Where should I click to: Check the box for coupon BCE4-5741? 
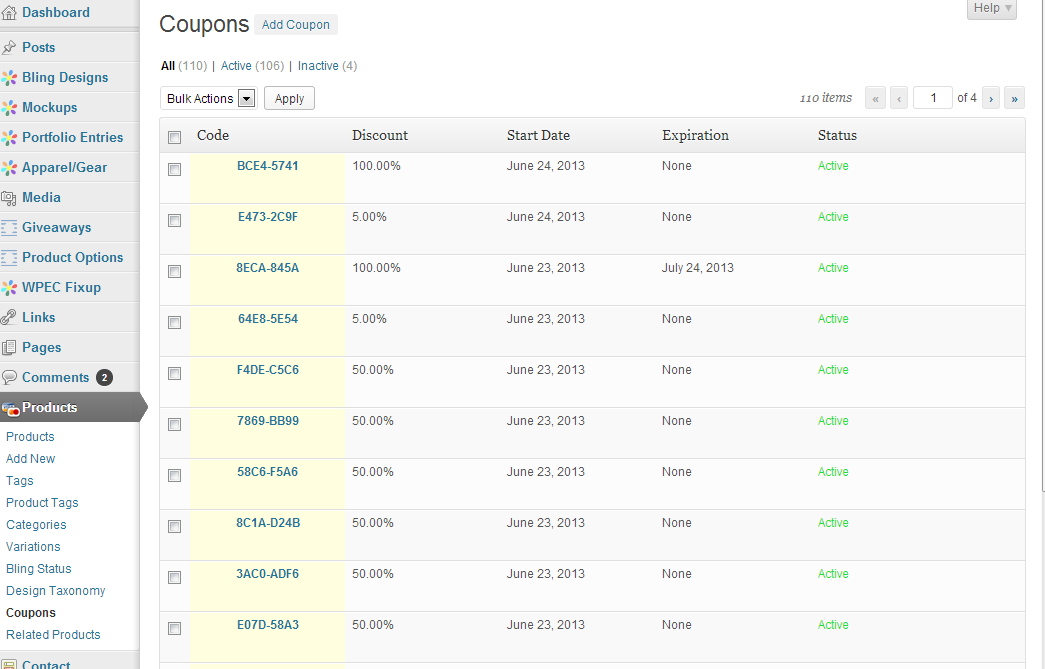coord(174,170)
